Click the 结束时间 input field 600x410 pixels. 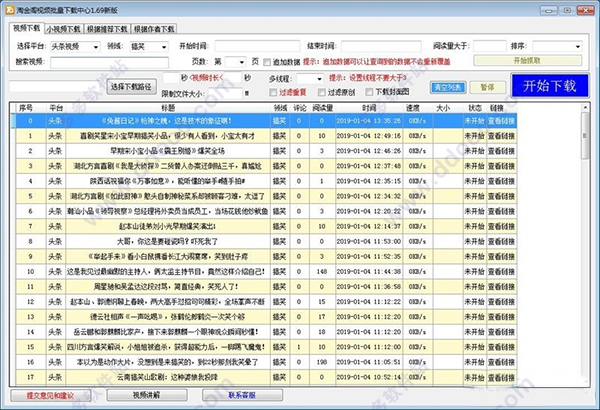click(x=381, y=46)
